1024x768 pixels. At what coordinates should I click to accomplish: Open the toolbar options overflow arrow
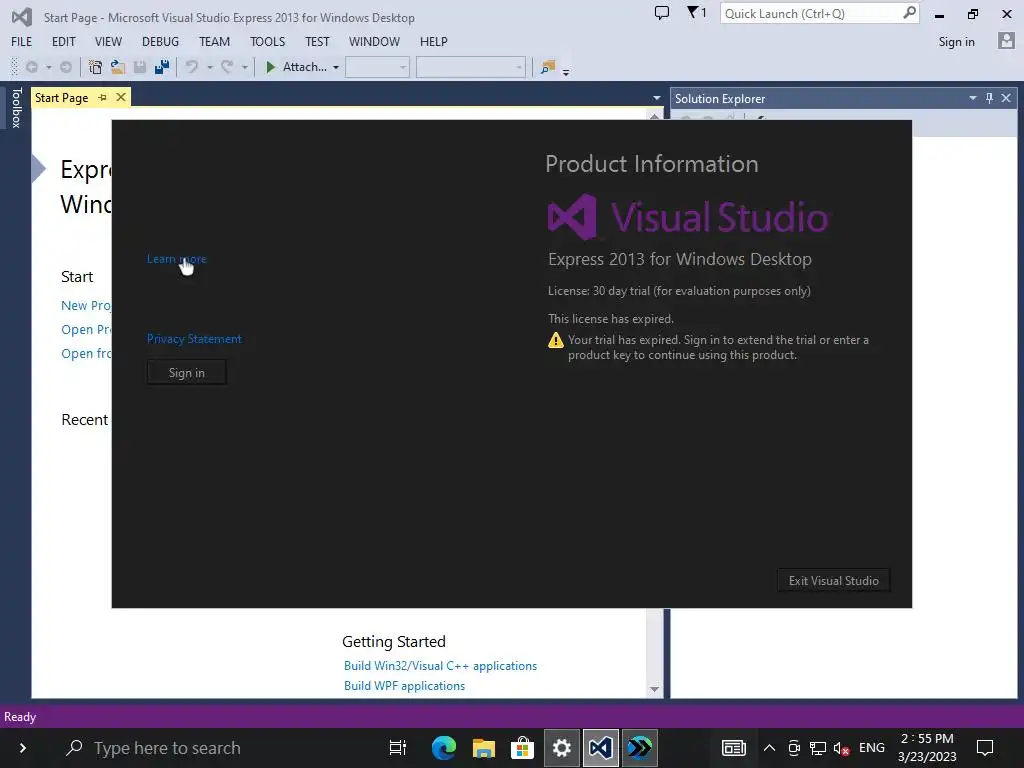tap(566, 71)
